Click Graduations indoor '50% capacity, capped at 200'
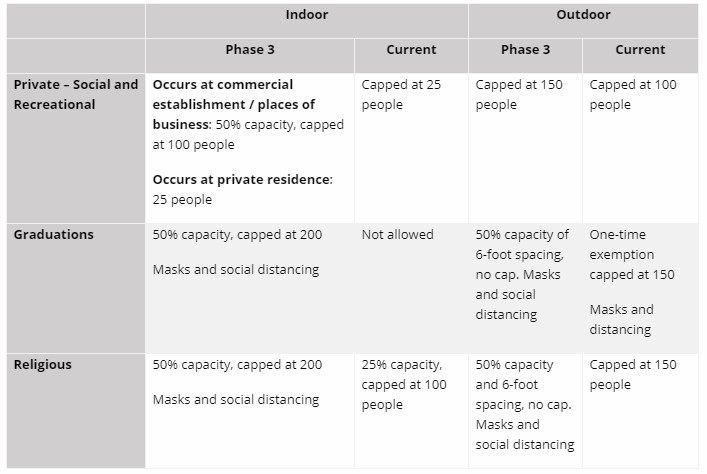This screenshot has height=474, width=707. pos(237,234)
